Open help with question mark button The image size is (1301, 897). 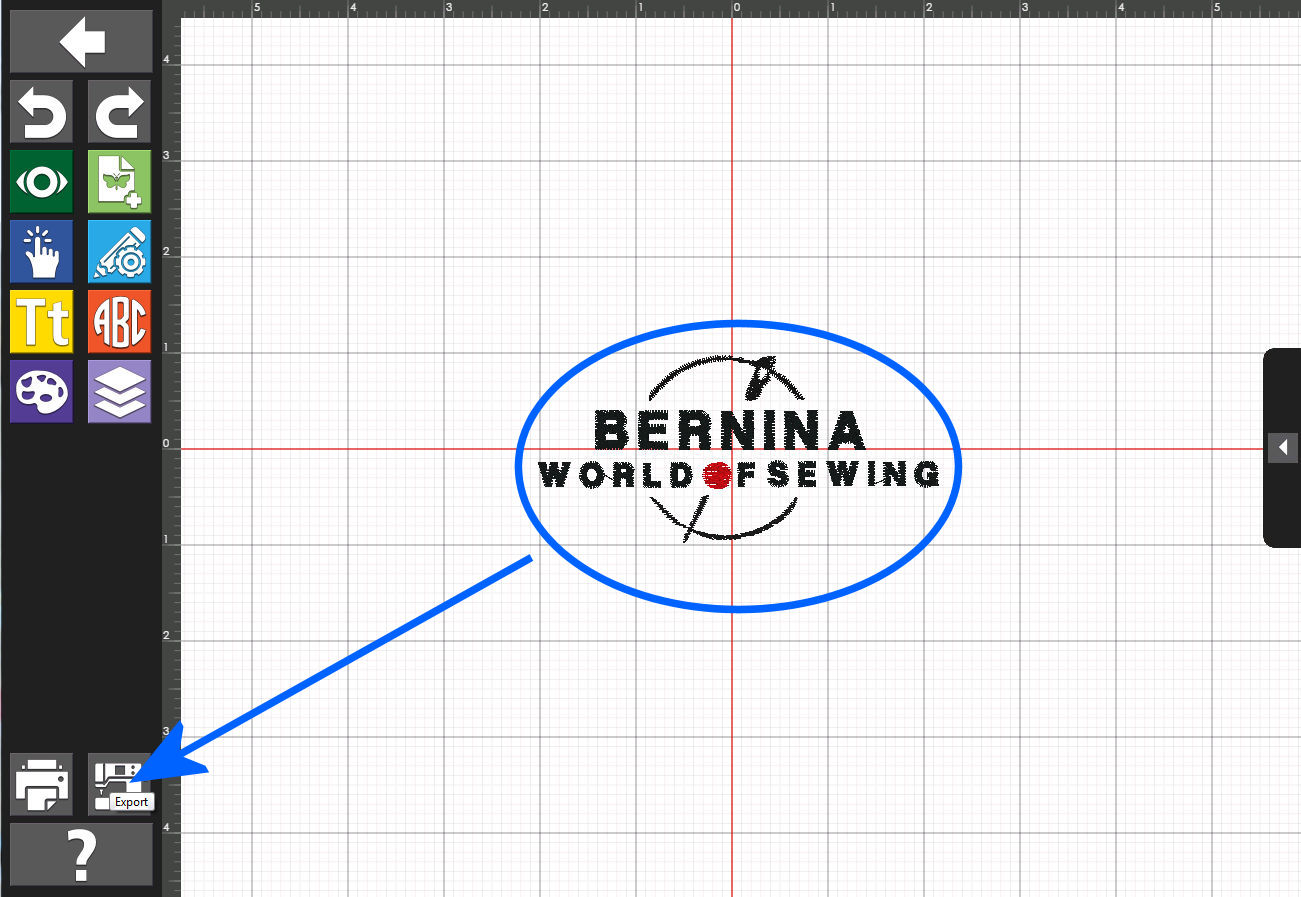pos(81,854)
